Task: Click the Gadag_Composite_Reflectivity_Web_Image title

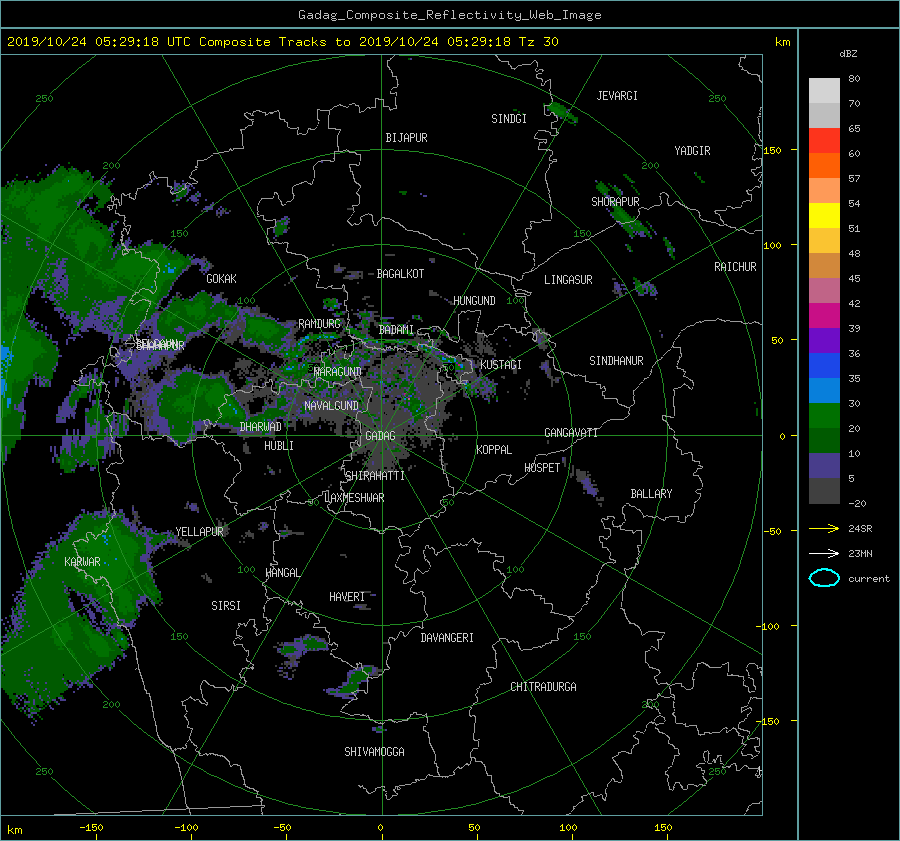Action: [449, 15]
